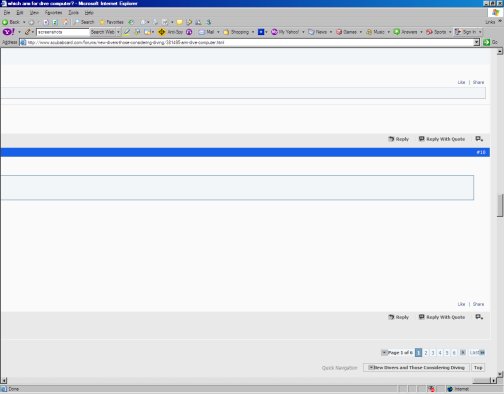
Task: Open the Music toolbar button
Action: coord(376,32)
